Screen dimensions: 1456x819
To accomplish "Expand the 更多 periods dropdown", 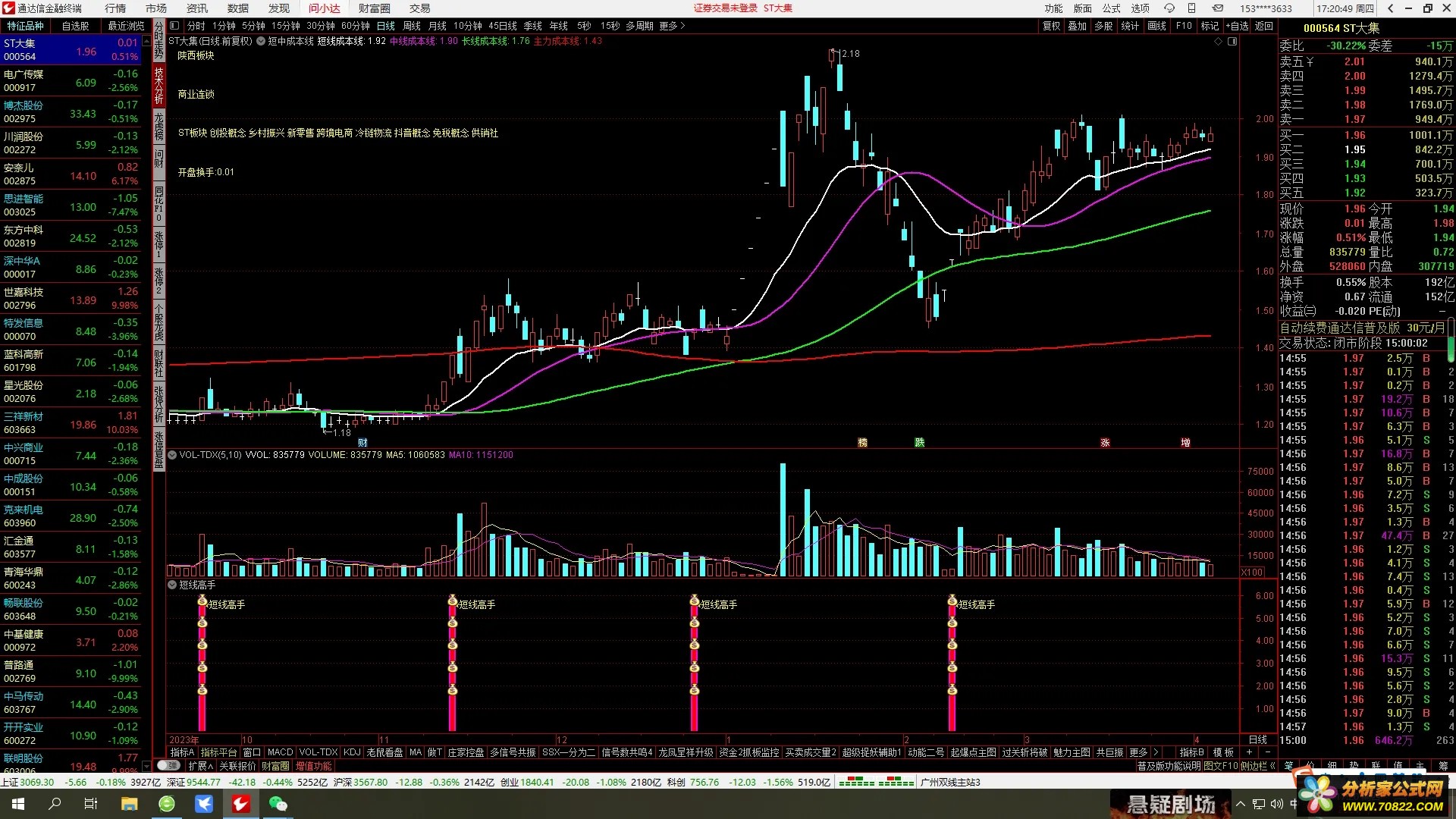I will point(672,26).
